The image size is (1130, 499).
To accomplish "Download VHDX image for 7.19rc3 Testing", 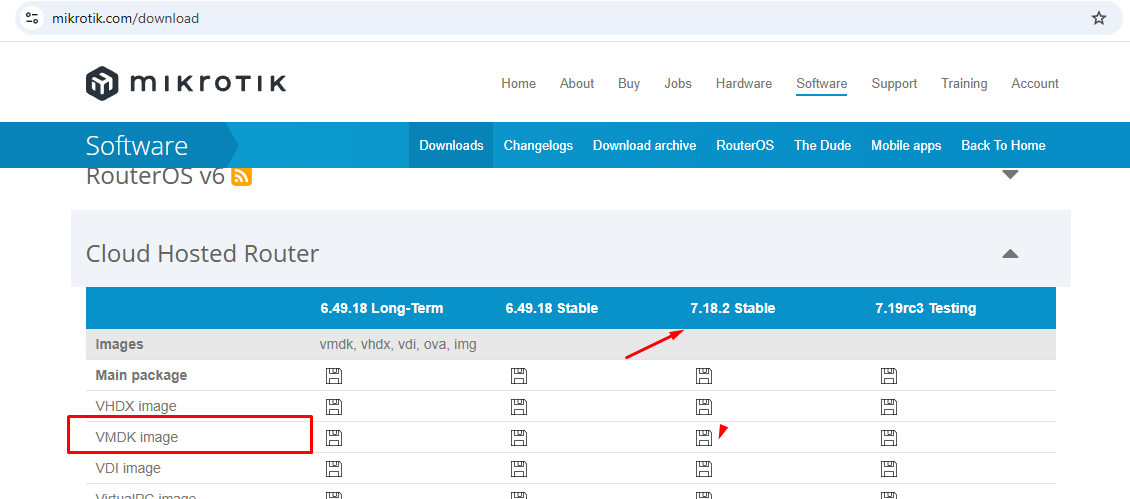I will [889, 407].
